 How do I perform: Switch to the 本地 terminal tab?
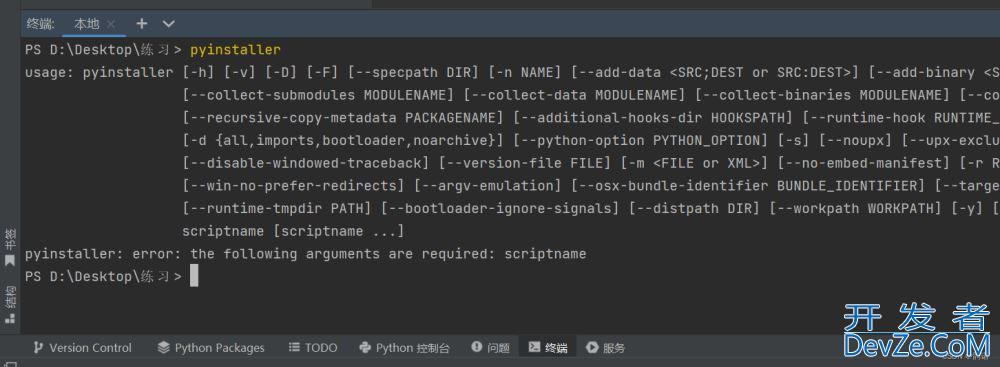(87, 24)
